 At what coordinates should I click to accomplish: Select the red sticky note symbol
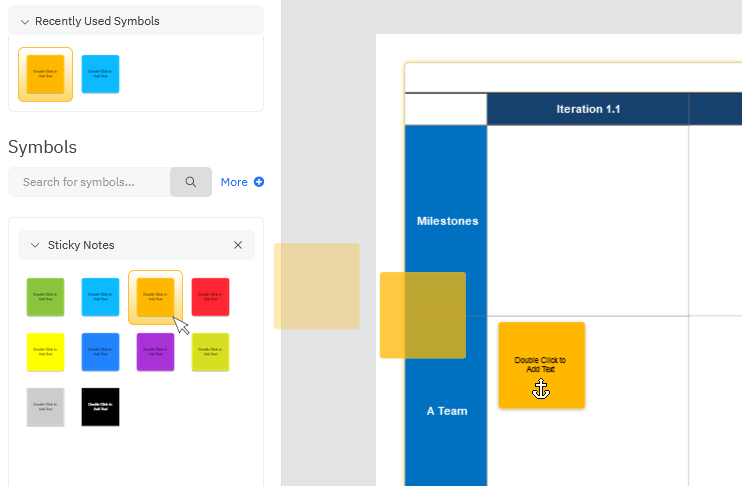(x=210, y=297)
